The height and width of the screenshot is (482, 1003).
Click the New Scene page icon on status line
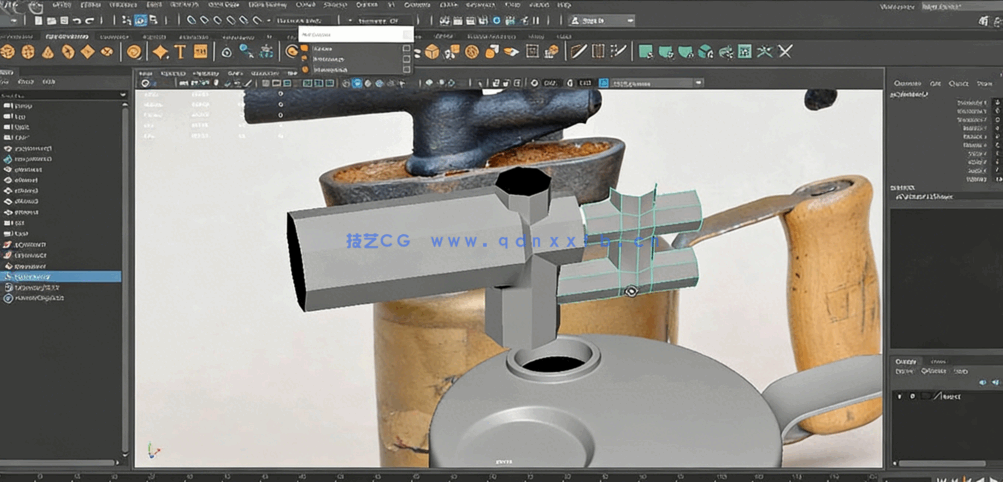[38, 20]
